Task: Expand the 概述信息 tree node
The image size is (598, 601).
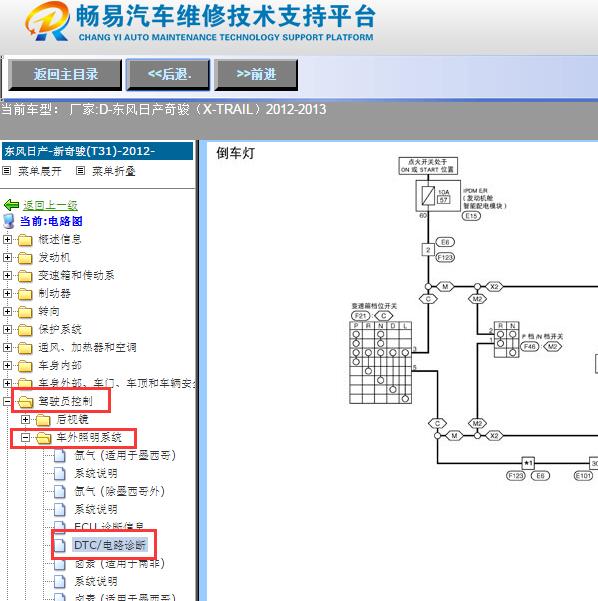Action: (7, 240)
